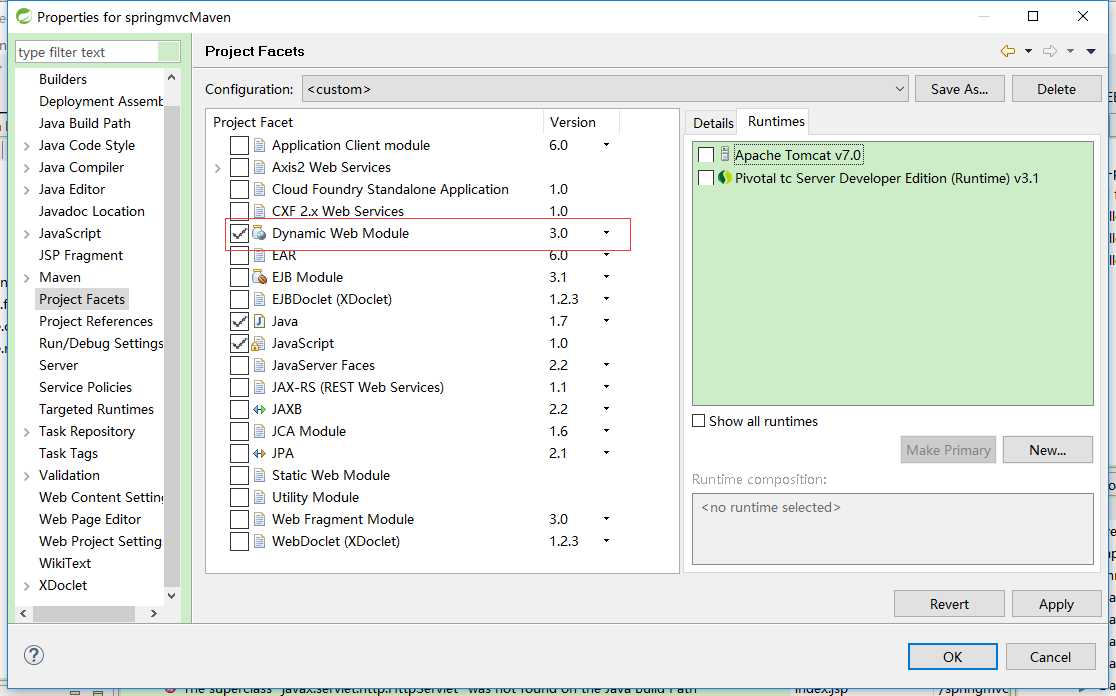Enable the Pivotal tc Server runtime checkbox
Image resolution: width=1116 pixels, height=696 pixels.
pyautogui.click(x=706, y=178)
